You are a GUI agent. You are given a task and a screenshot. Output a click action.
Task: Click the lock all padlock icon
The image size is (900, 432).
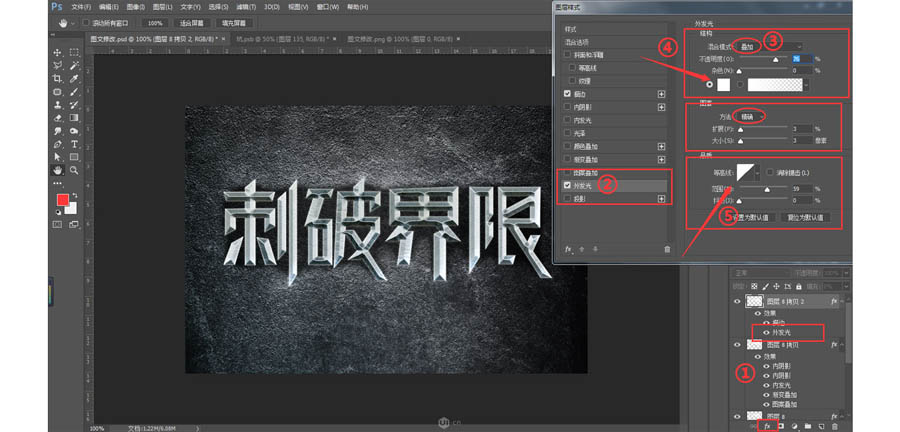(797, 286)
